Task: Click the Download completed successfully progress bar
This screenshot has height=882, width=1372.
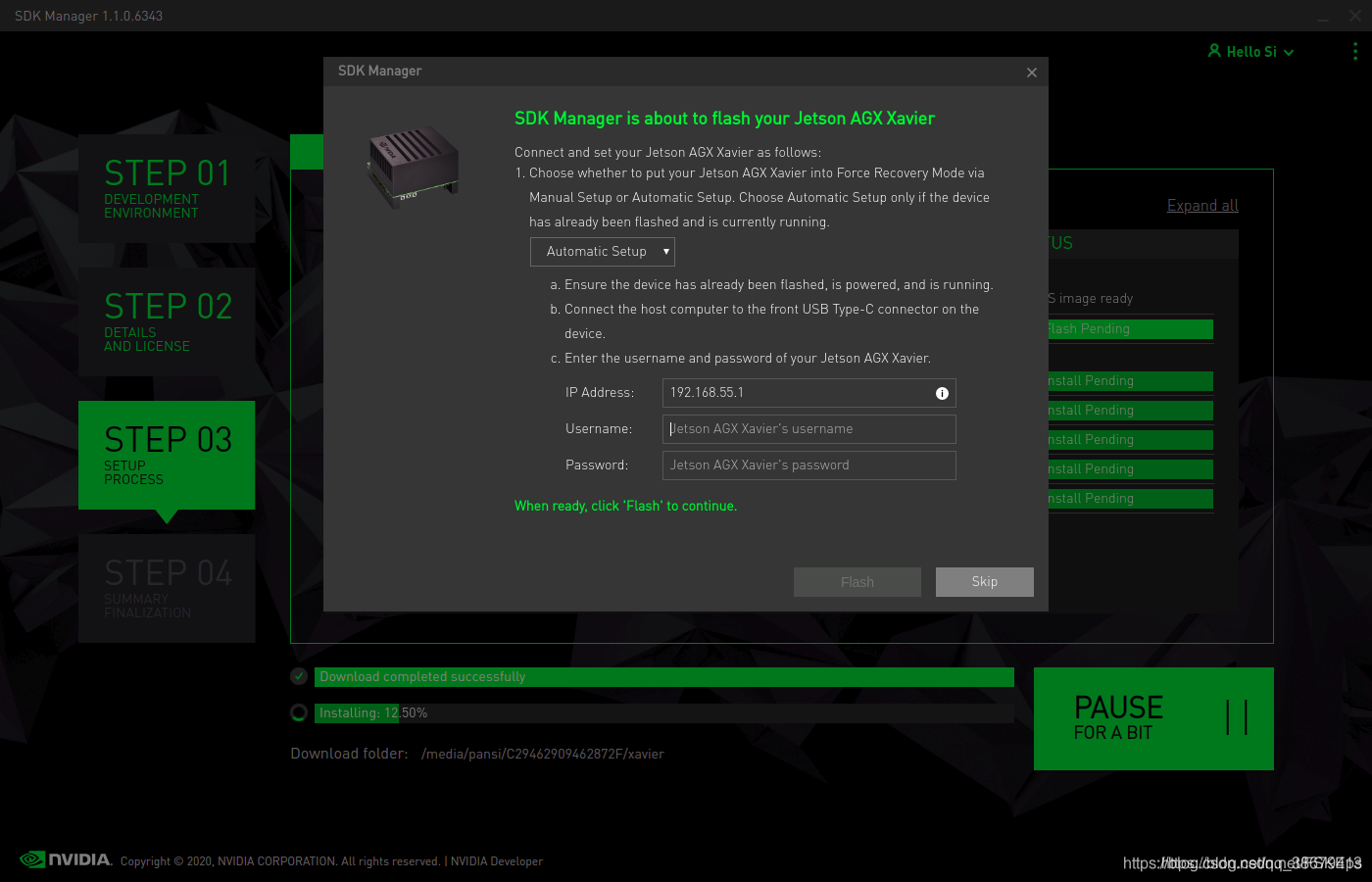Action: (x=664, y=677)
